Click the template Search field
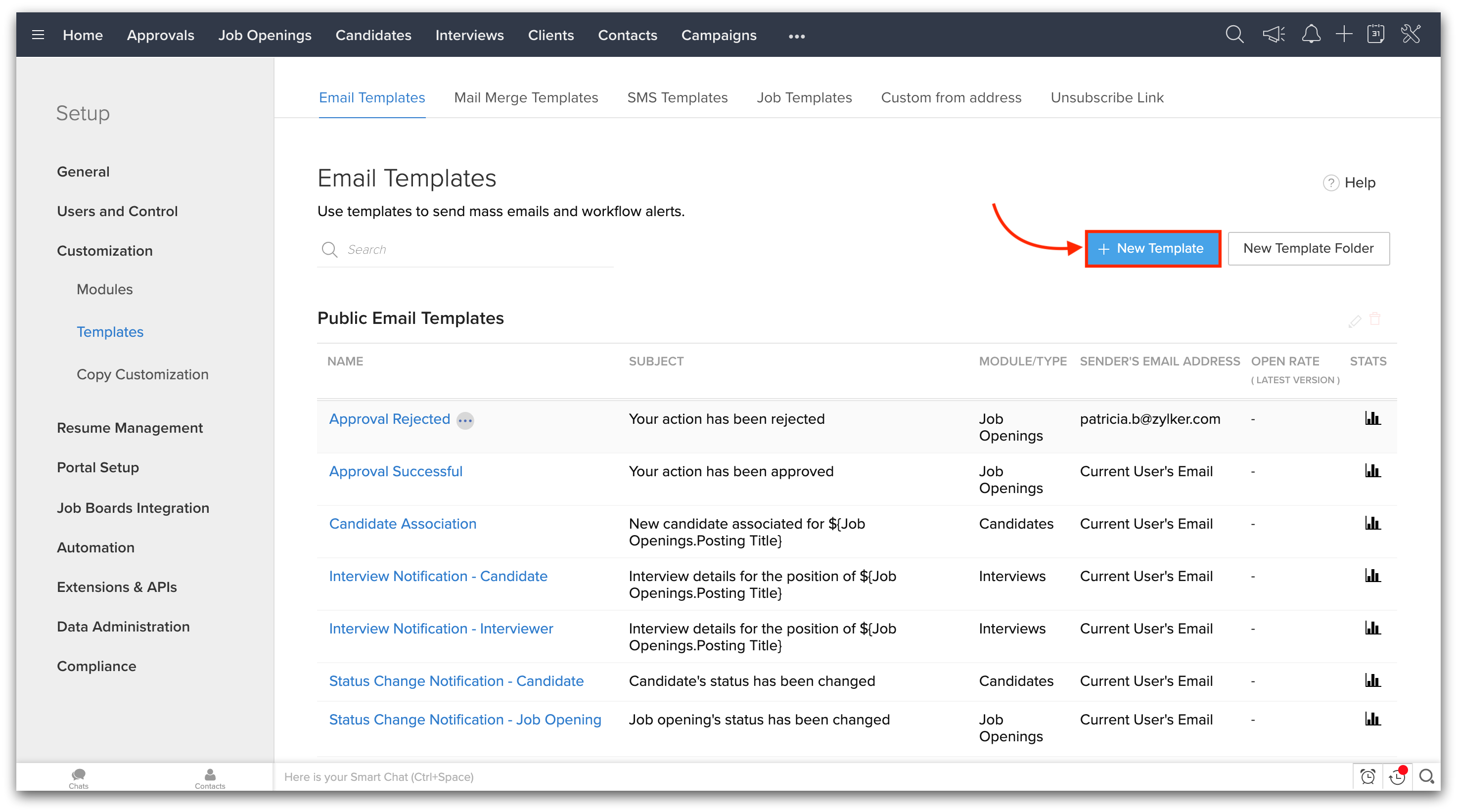 [x=475, y=250]
